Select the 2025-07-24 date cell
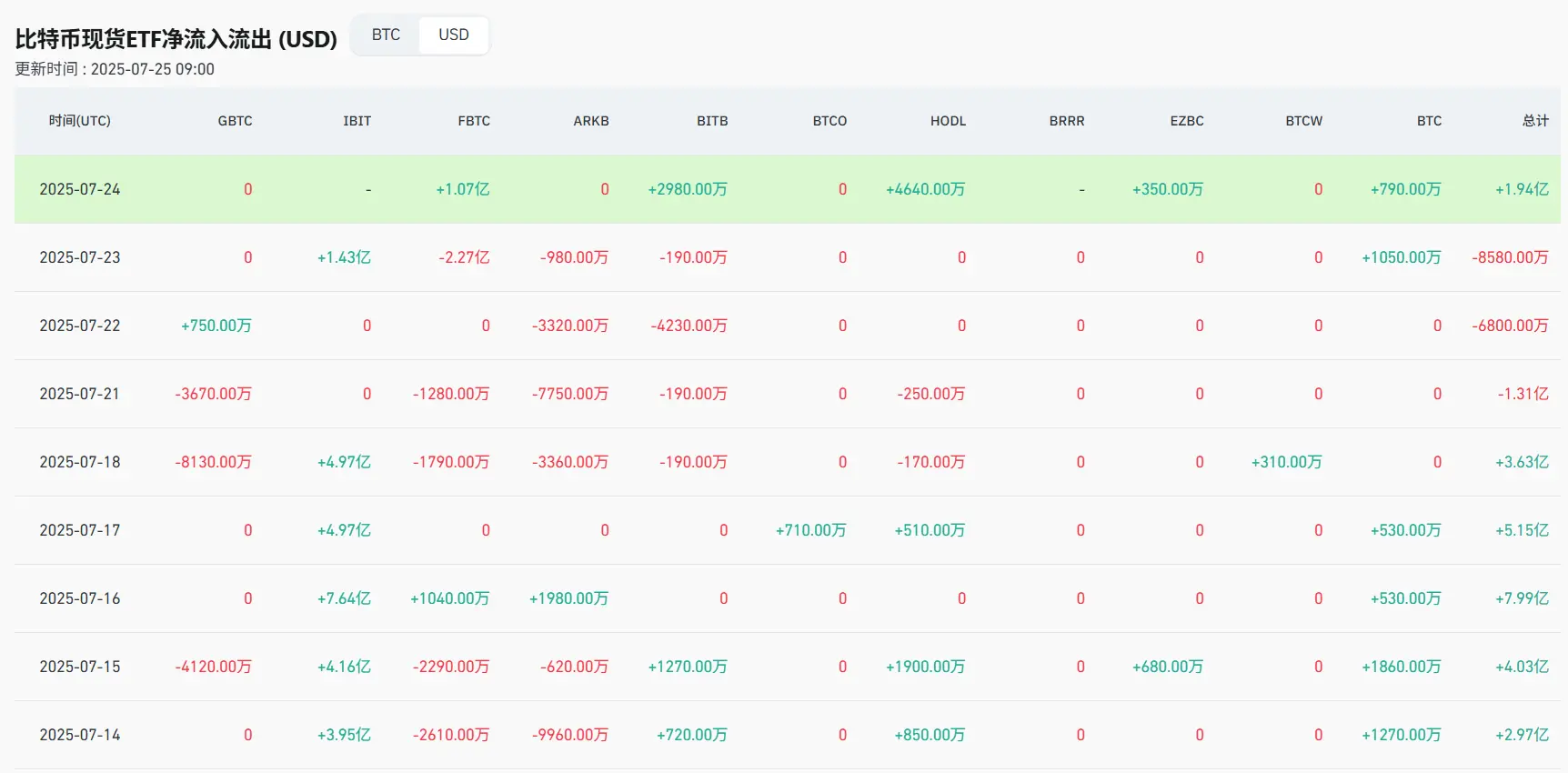This screenshot has width=1568, height=773. [80, 189]
